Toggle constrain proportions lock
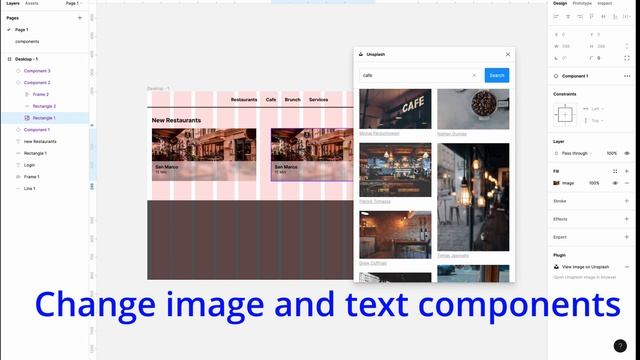Viewport: 640px width, 360px height. 627,46
